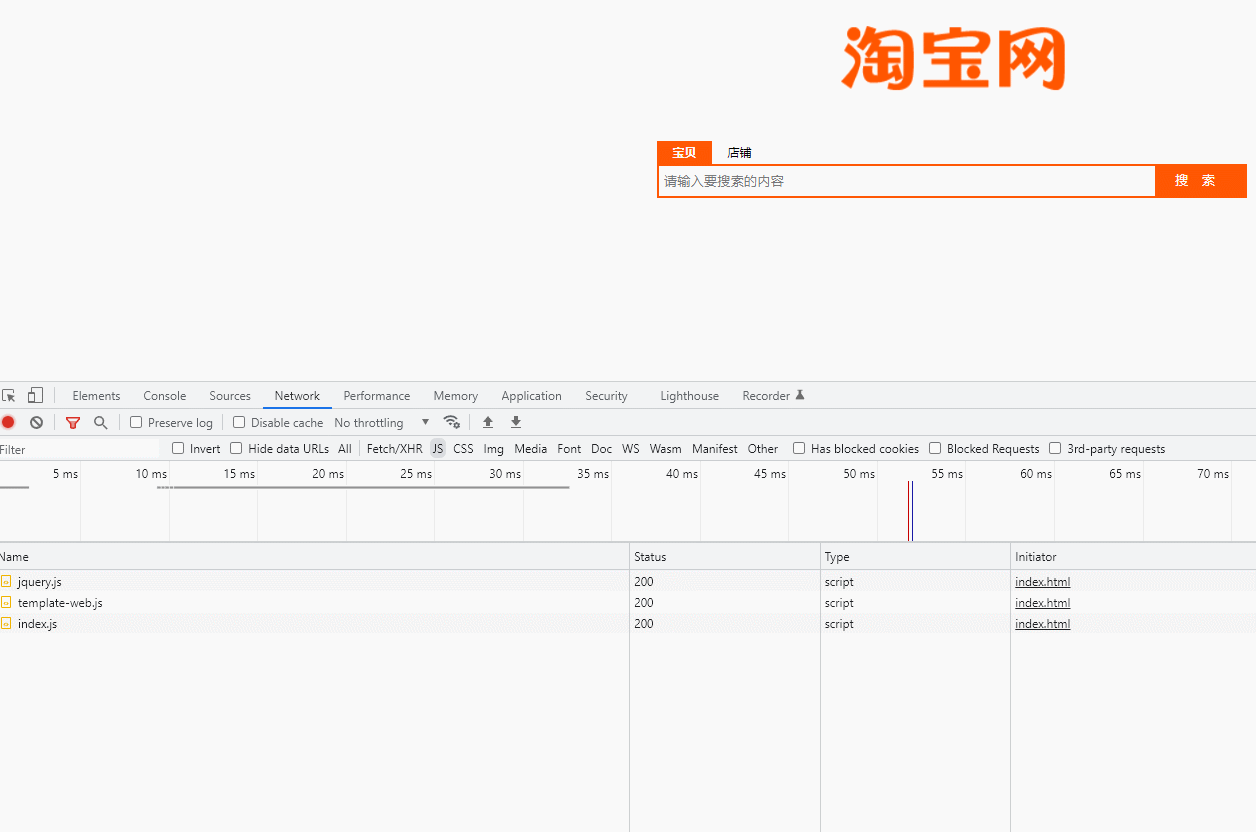Check Has blocked cookies checkbox

tap(799, 448)
